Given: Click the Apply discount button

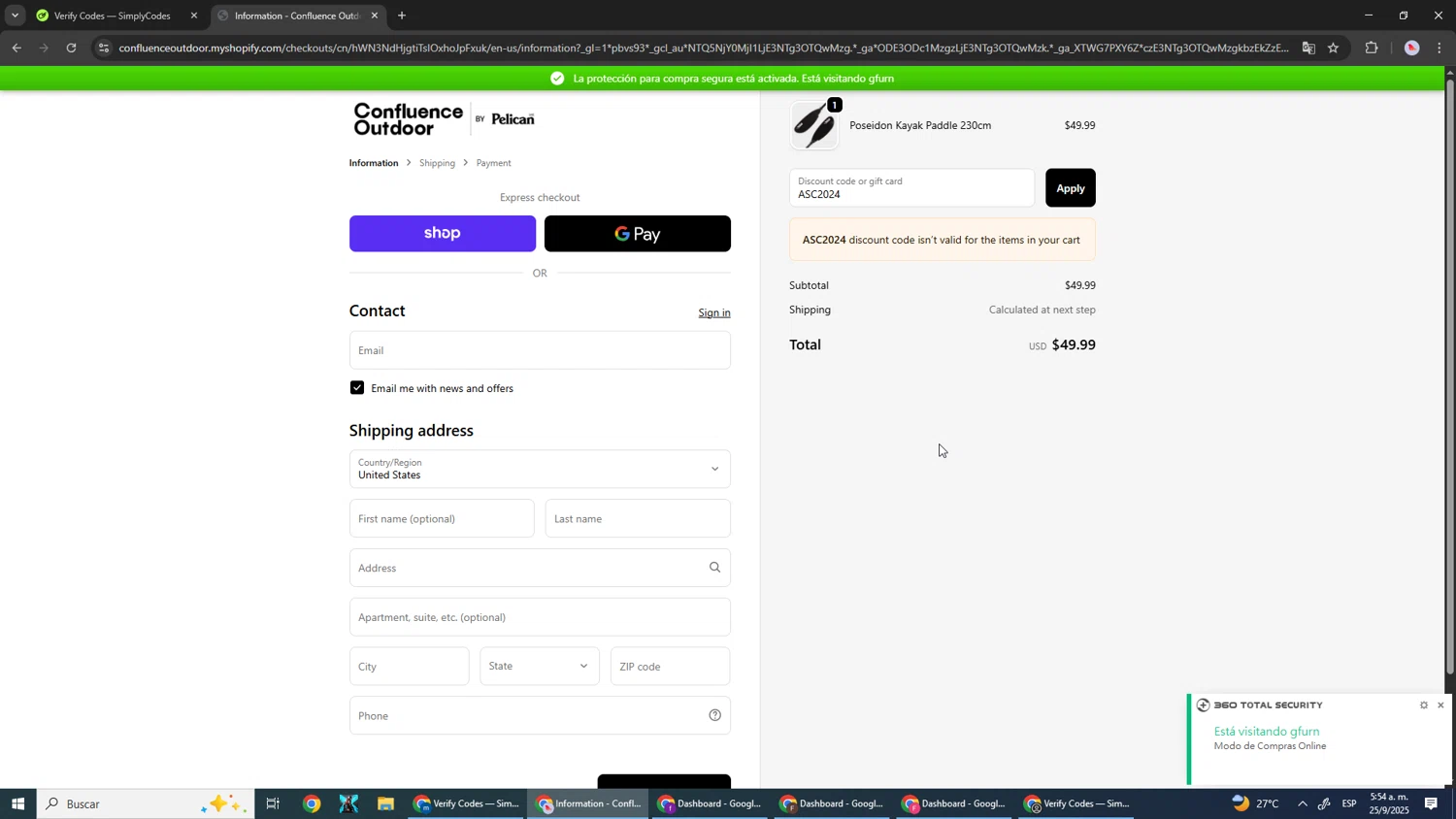Looking at the screenshot, I should tap(1070, 188).
